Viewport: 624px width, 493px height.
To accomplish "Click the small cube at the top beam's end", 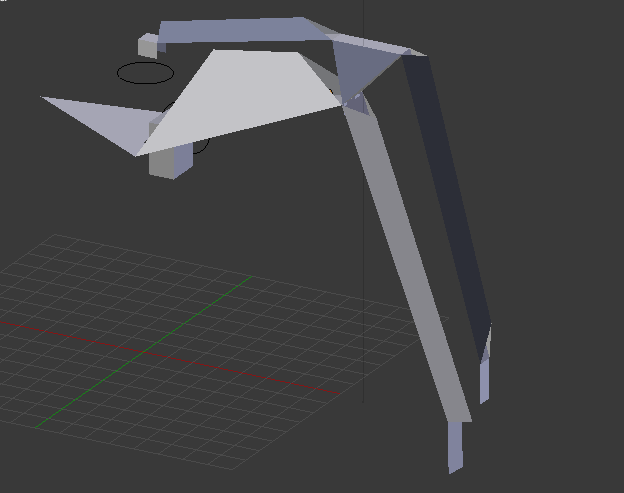I will click(148, 45).
